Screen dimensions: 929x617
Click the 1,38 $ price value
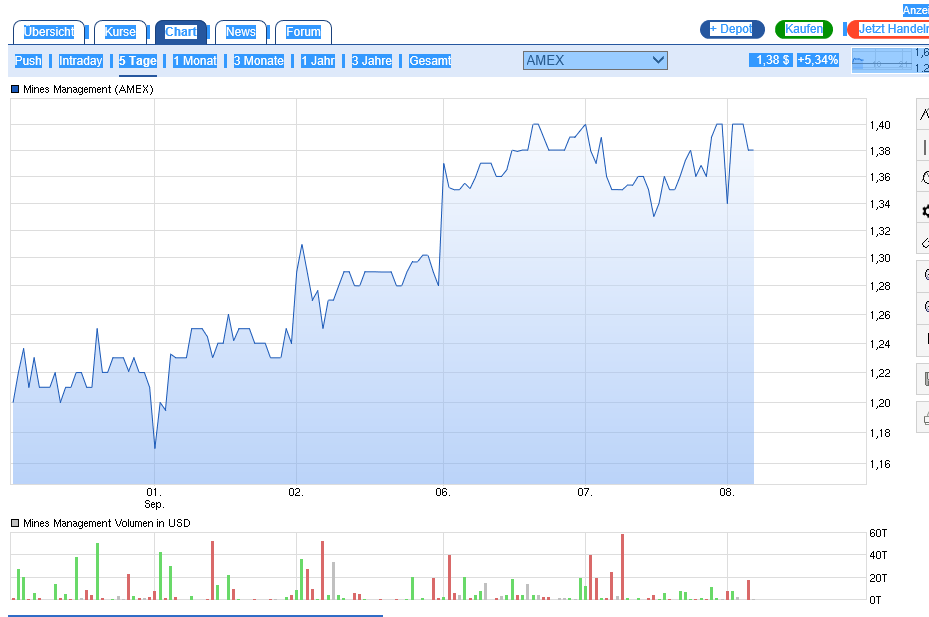[770, 60]
